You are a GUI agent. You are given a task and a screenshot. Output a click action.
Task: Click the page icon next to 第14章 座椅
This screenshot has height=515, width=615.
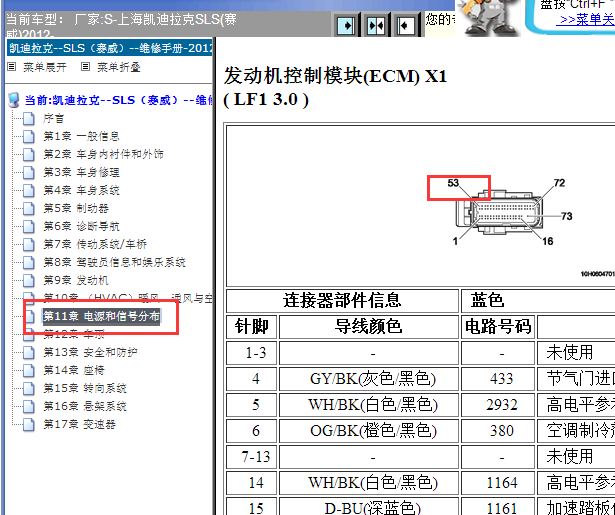tap(29, 370)
